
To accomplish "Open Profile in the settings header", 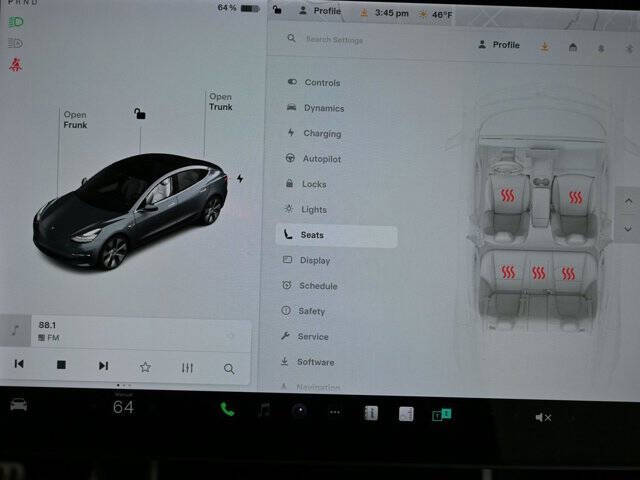I will click(499, 44).
